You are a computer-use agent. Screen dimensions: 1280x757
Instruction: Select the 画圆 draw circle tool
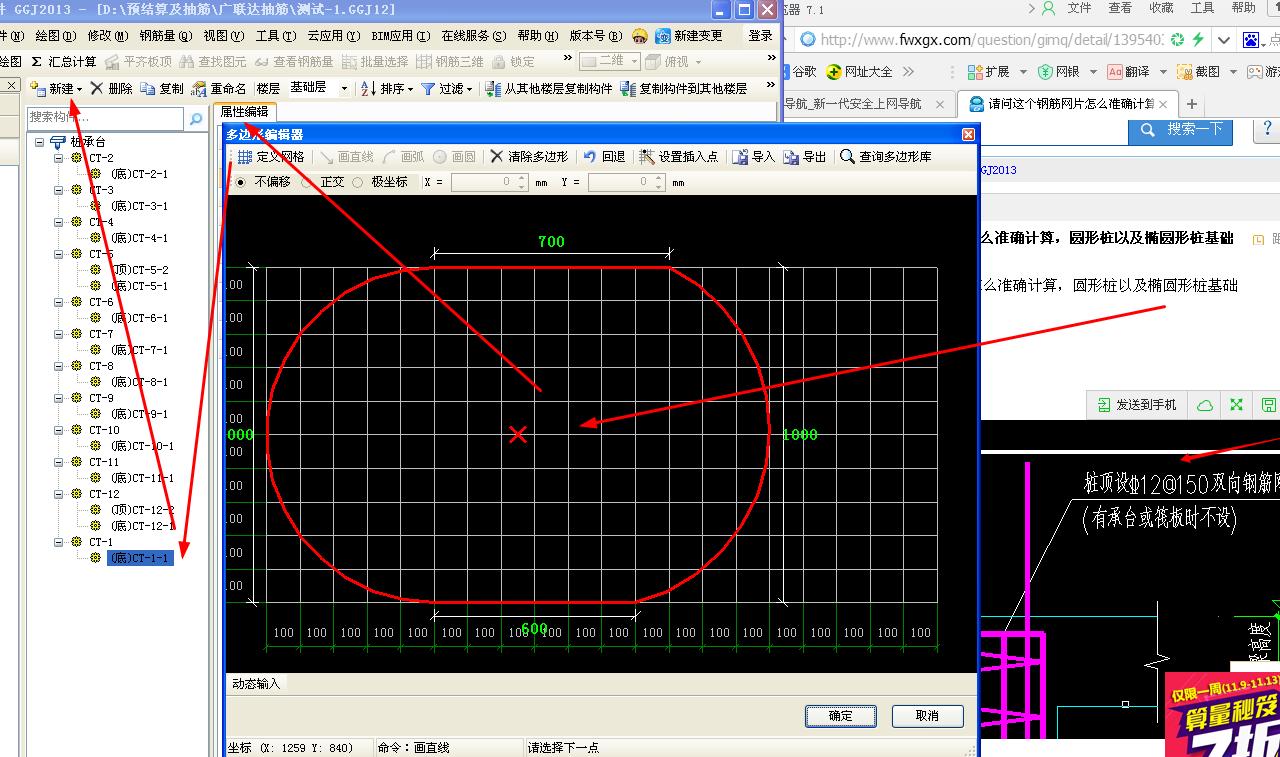pyautogui.click(x=454, y=157)
